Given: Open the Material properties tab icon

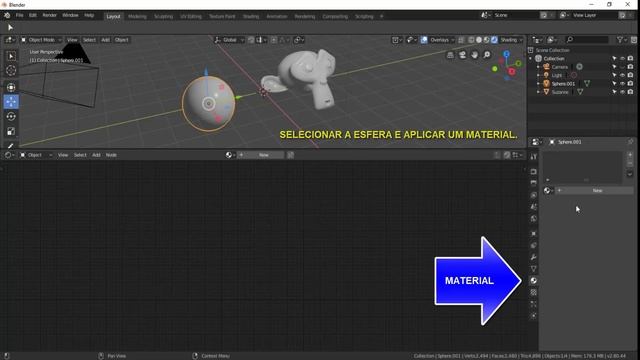Looking at the screenshot, I should tap(533, 281).
